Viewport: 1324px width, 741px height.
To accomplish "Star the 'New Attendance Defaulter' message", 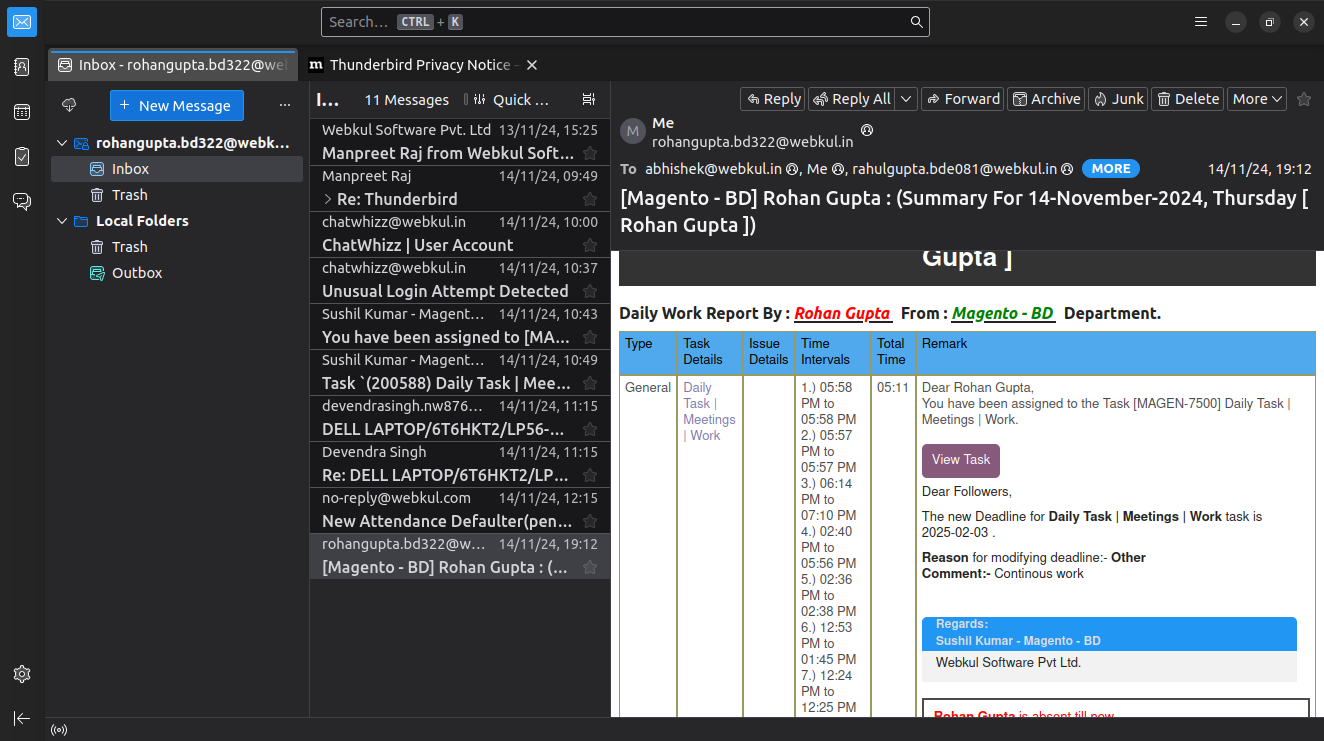I will [x=590, y=521].
